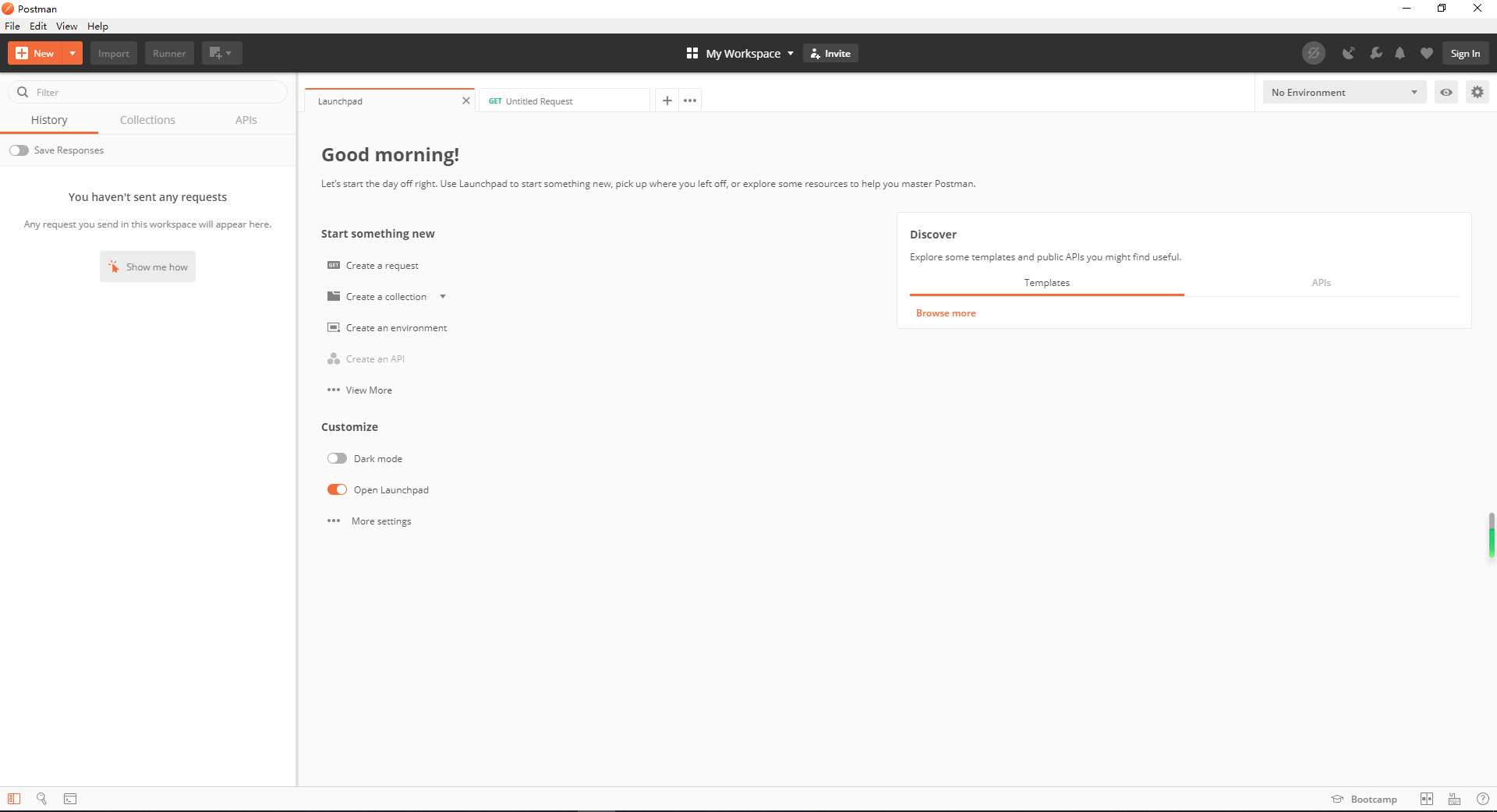Enable the Dark mode switch
Screen dimensions: 1497x812
click(x=337, y=458)
